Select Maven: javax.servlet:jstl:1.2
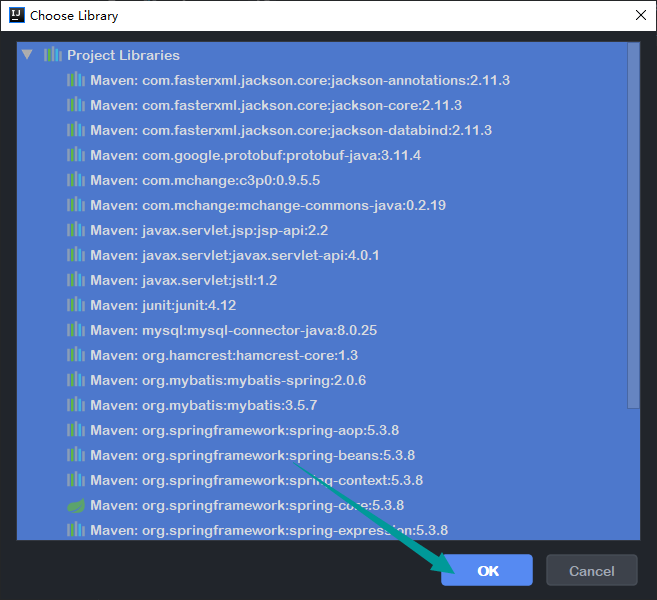657x600 pixels. coord(184,280)
